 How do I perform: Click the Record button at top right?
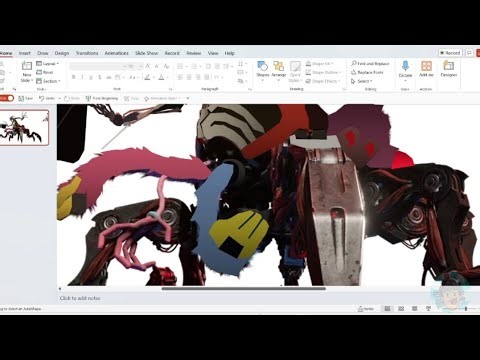(x=450, y=53)
